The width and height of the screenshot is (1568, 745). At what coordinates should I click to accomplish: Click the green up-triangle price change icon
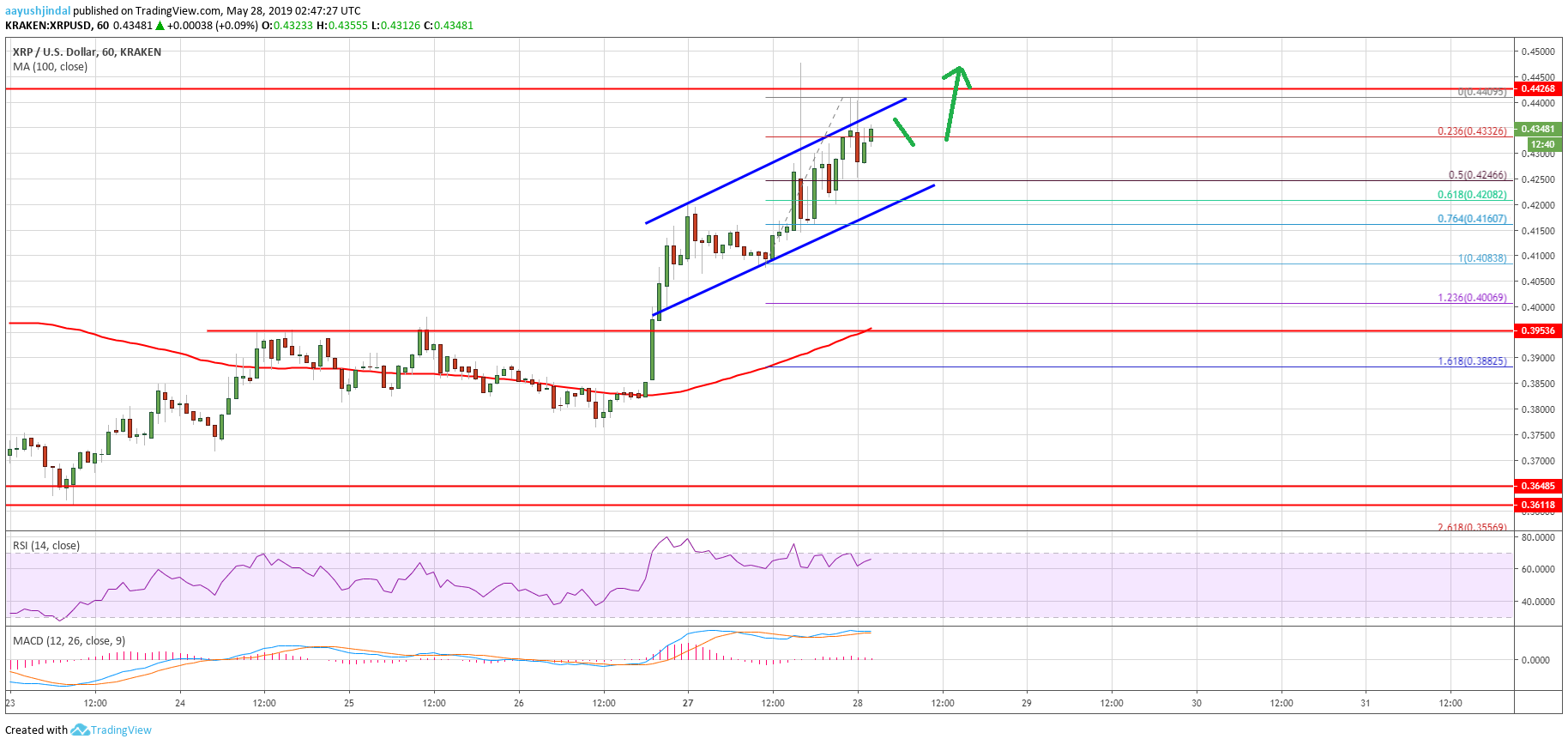point(160,26)
